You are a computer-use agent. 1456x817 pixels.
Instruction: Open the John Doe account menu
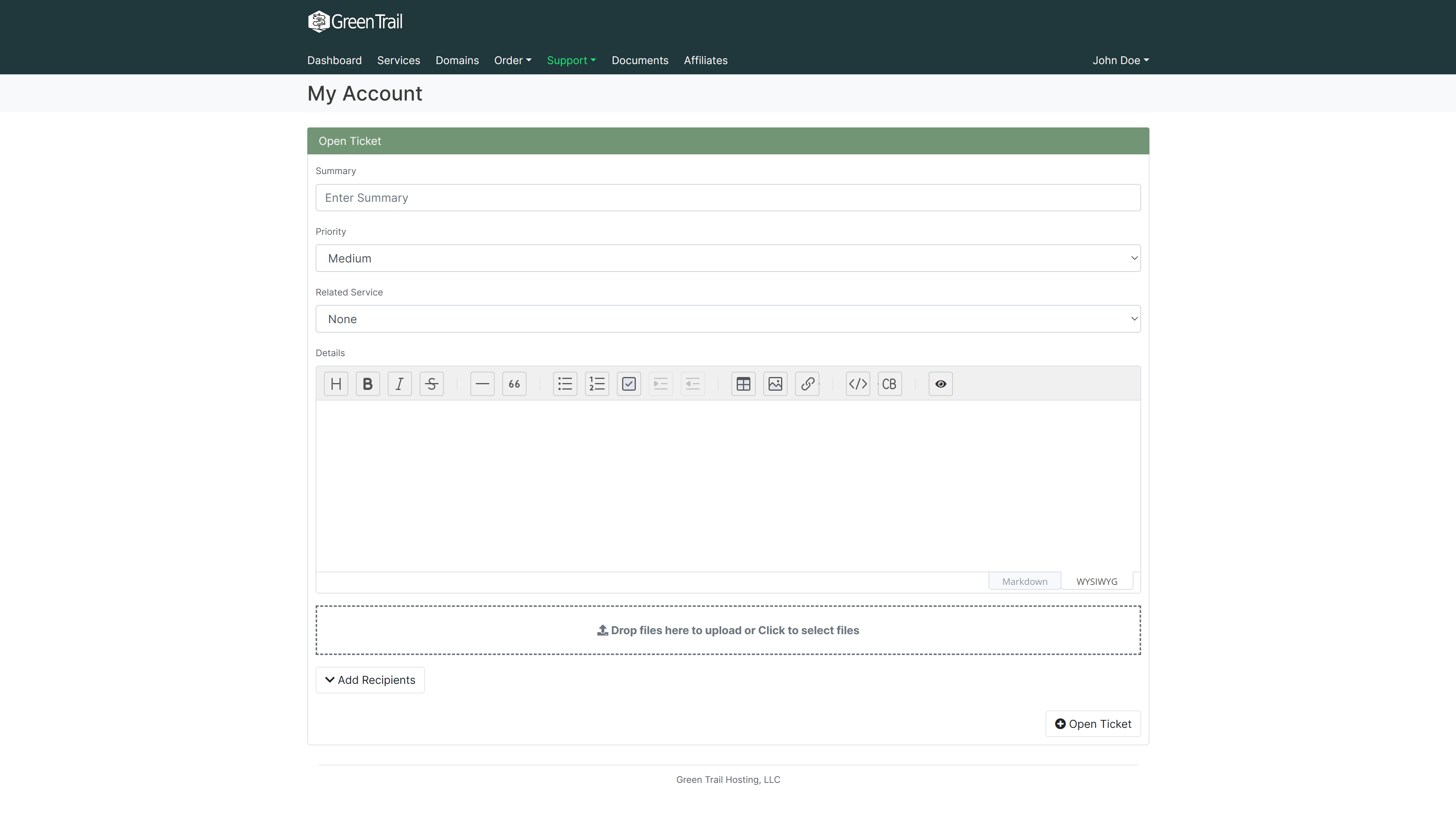[x=1120, y=60]
